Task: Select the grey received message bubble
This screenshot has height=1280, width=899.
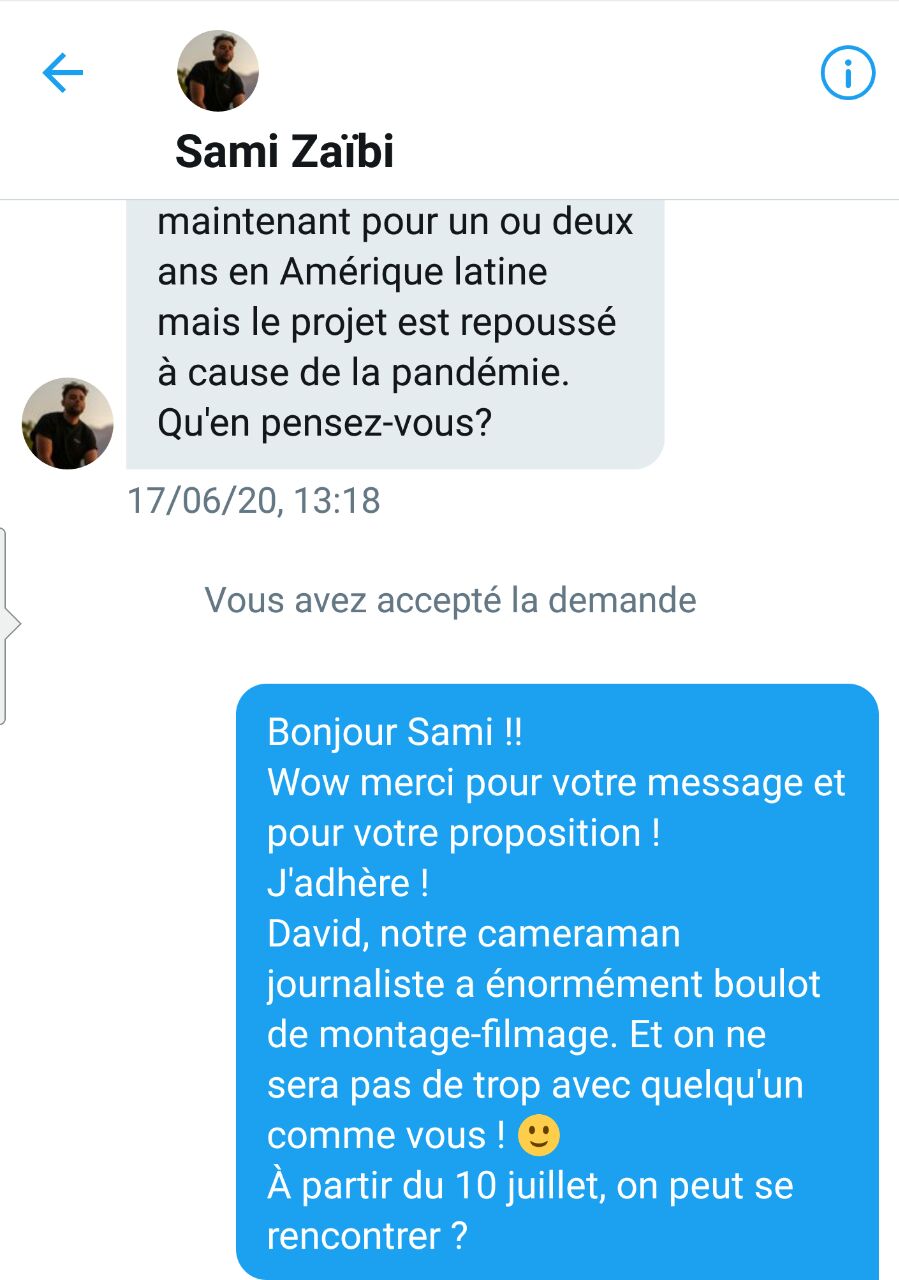Action: [x=395, y=334]
